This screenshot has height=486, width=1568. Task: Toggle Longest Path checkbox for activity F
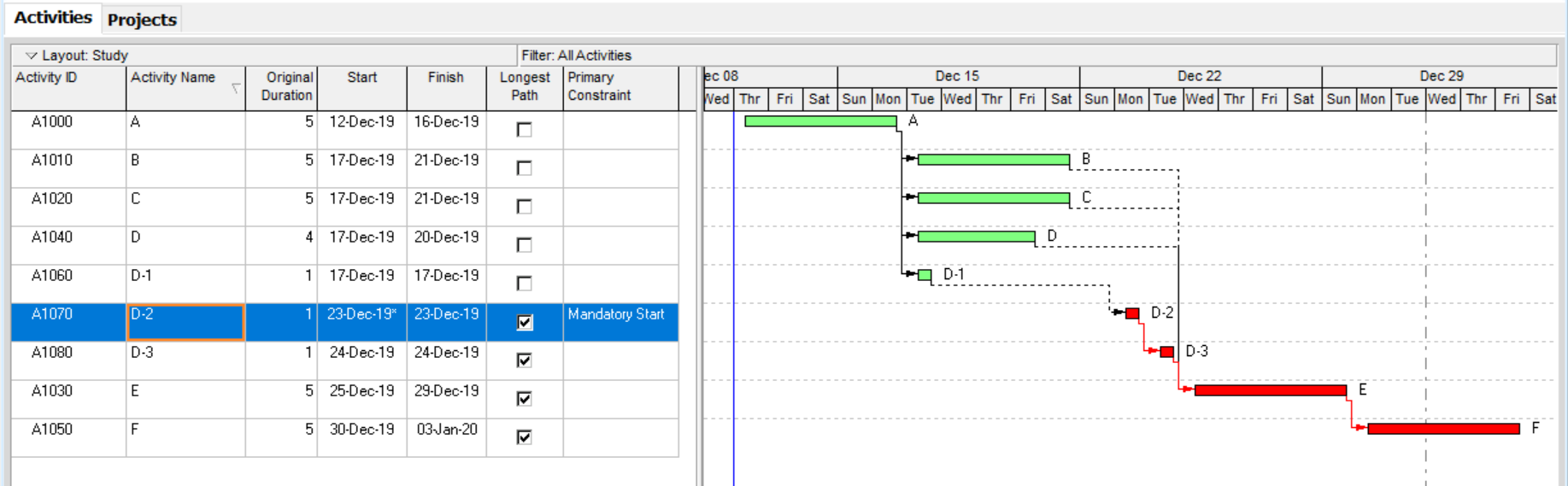coord(525,437)
